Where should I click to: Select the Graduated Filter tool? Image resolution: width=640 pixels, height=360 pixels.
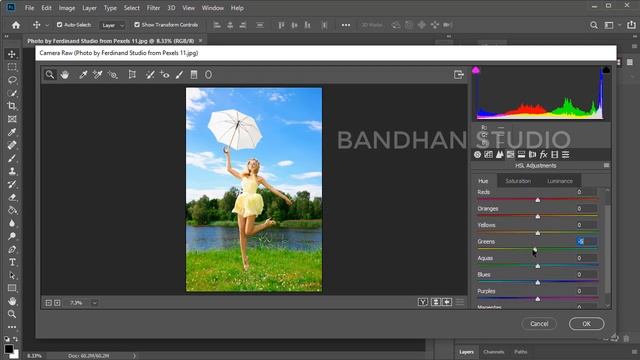(x=194, y=75)
